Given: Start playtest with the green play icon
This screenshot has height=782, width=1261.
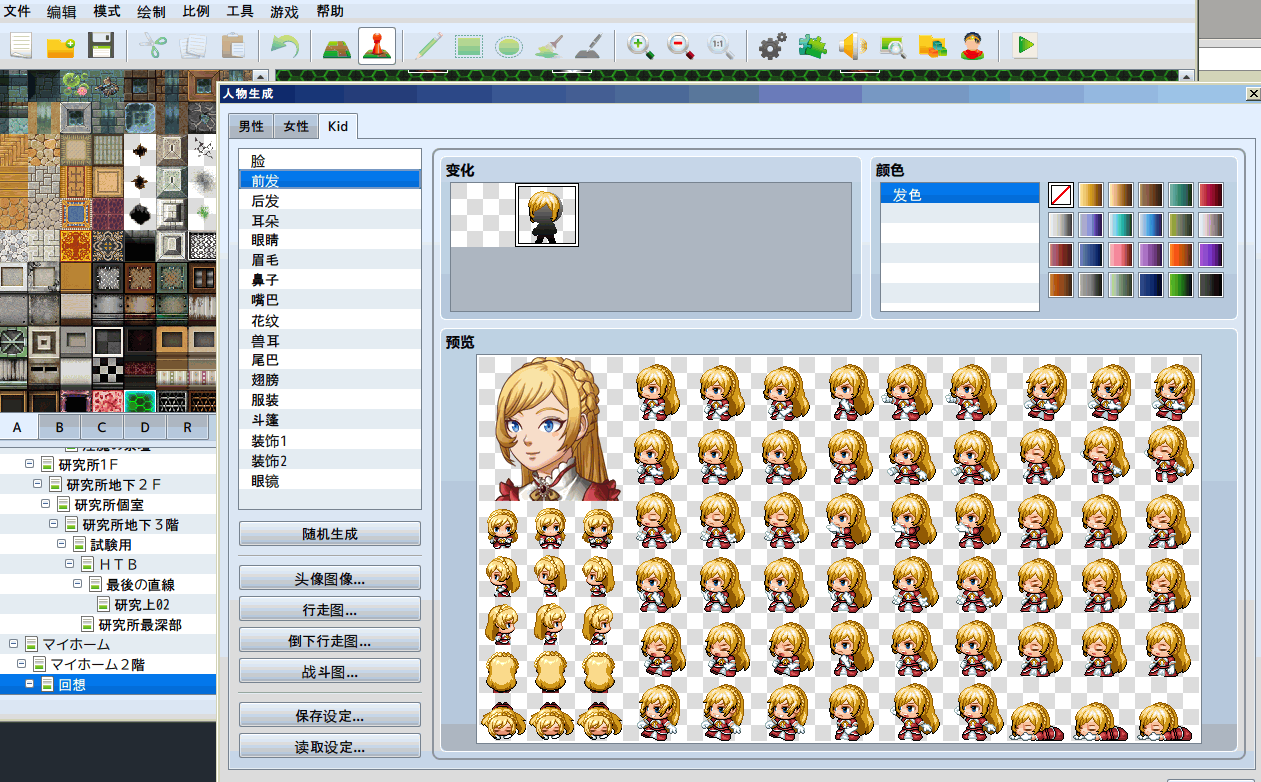Looking at the screenshot, I should tap(1025, 46).
